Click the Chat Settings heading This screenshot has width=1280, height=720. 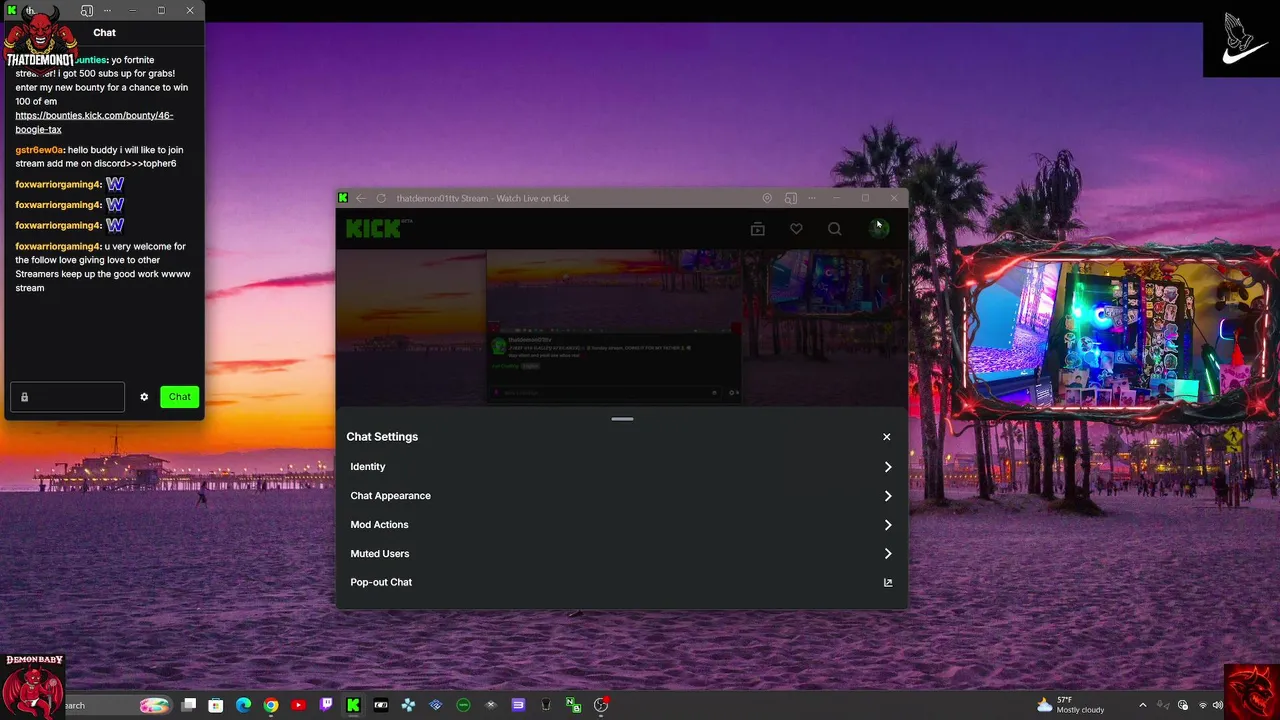tap(382, 437)
